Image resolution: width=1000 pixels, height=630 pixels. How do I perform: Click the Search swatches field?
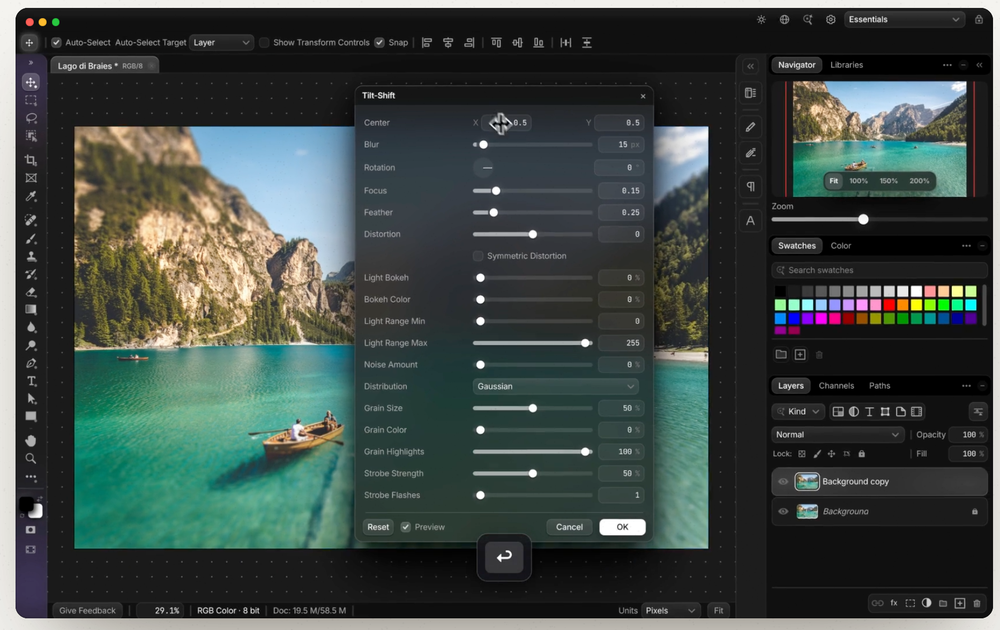click(x=879, y=270)
